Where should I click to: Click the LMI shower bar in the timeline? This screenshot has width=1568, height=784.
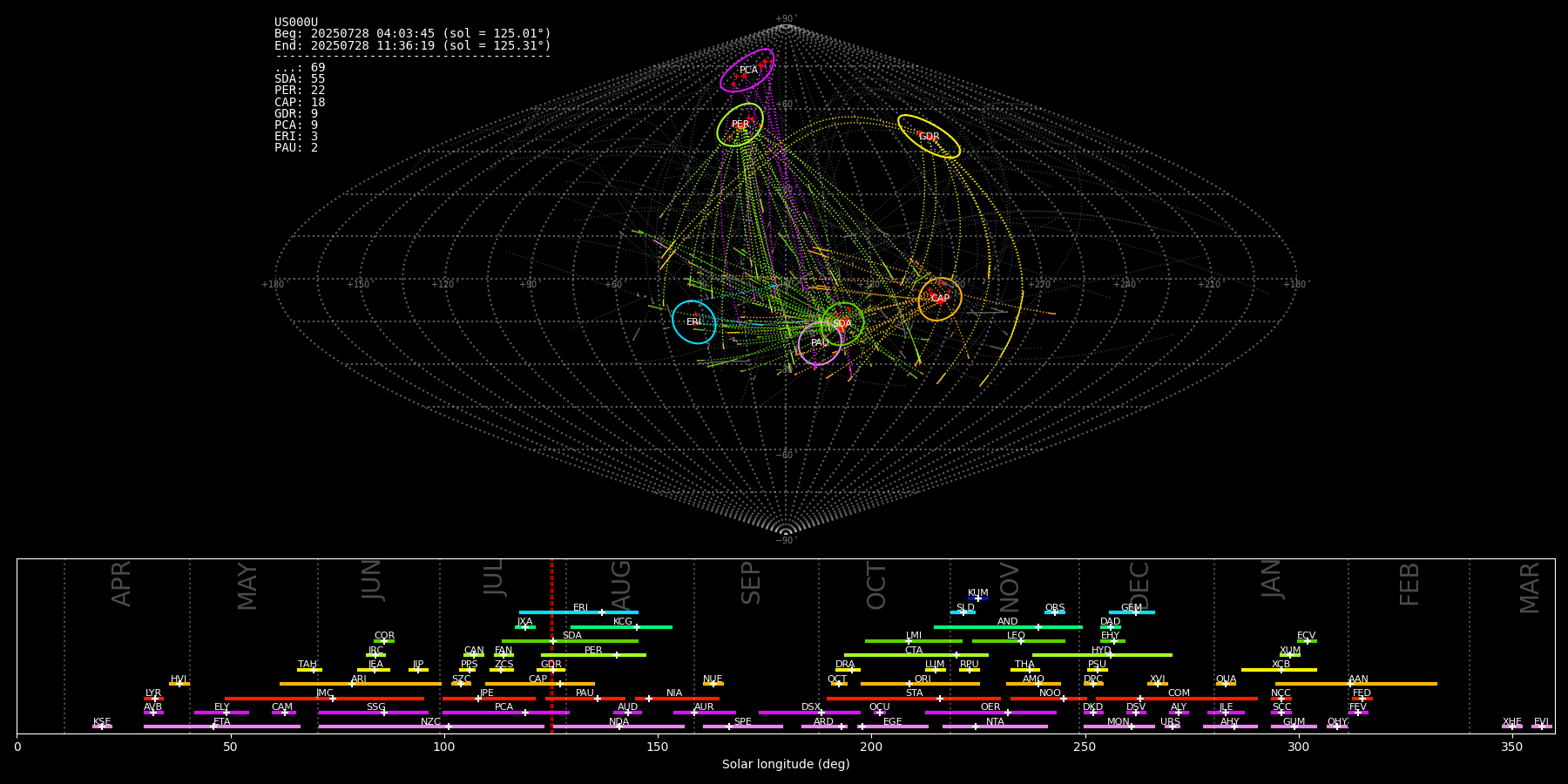[x=914, y=641]
